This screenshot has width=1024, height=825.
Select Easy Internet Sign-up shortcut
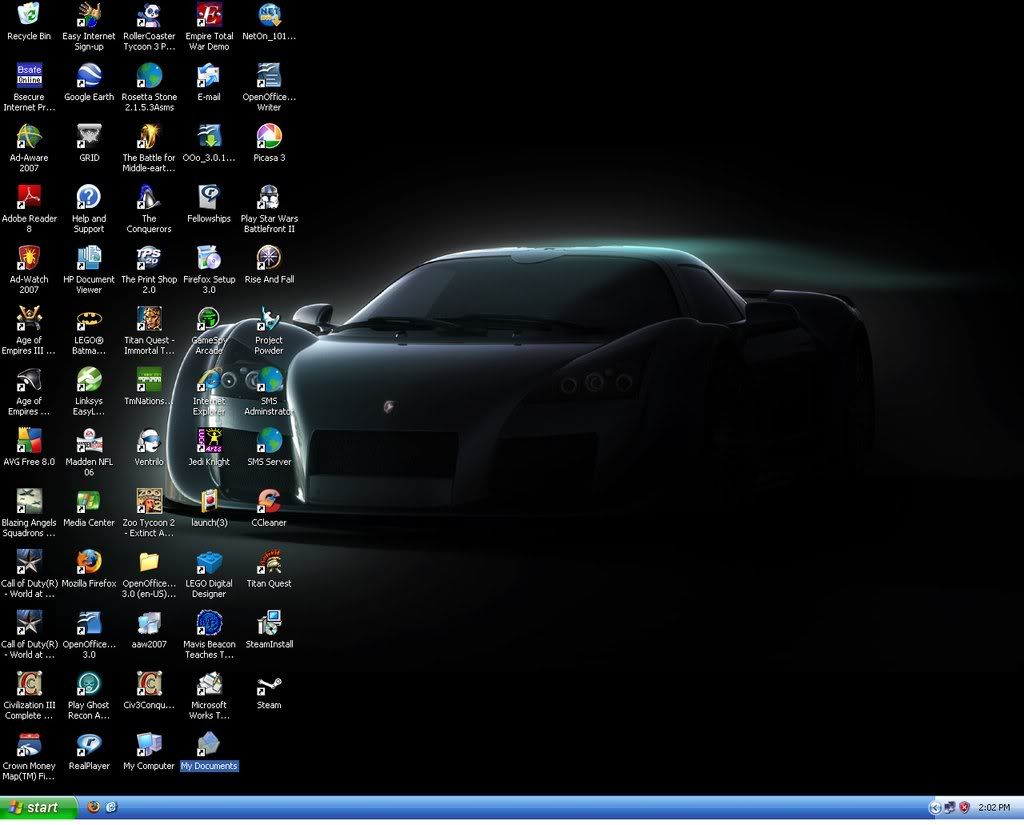pyautogui.click(x=89, y=15)
